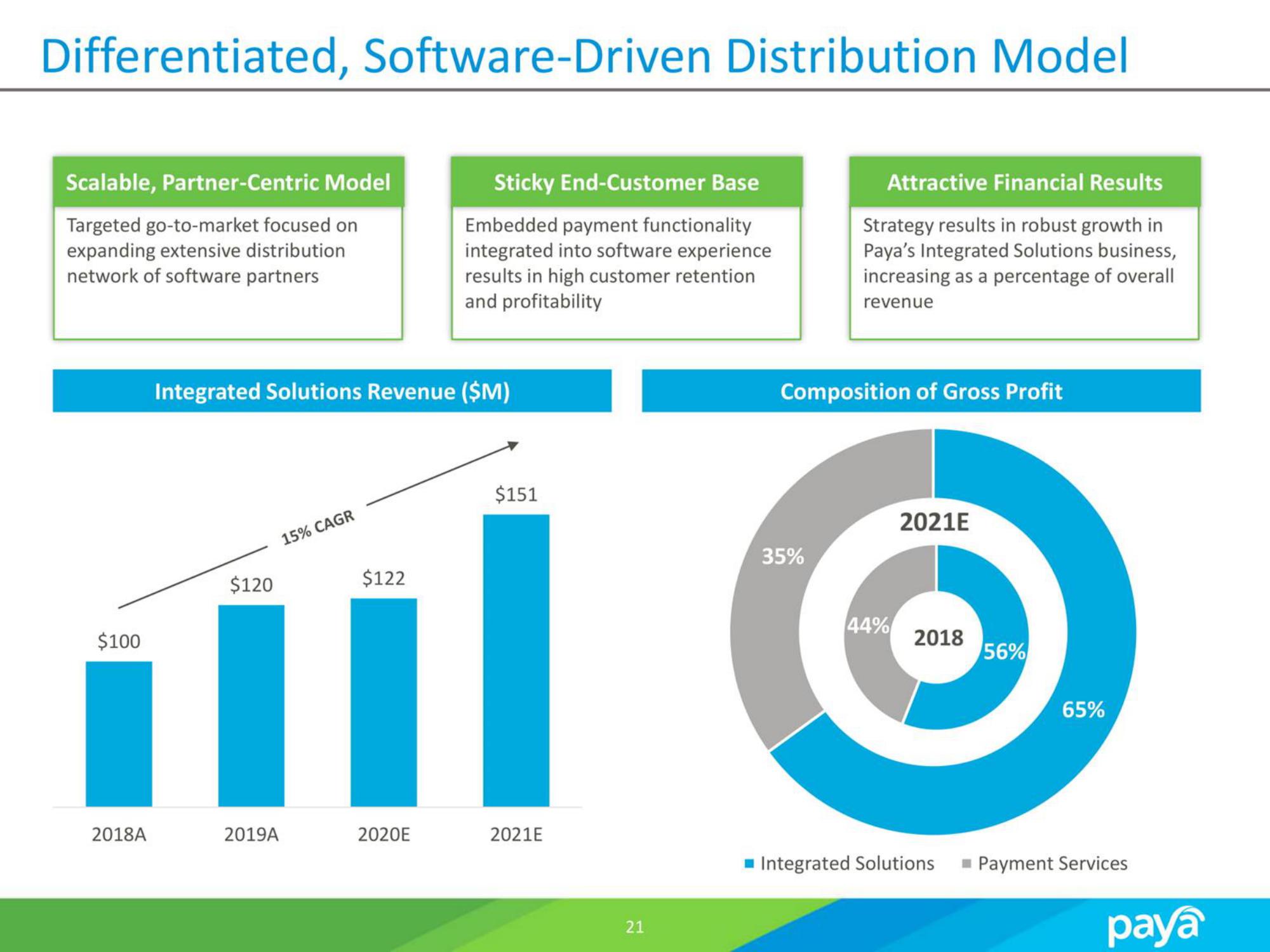This screenshot has width=1270, height=952.
Task: Click text 'Targeted go-to-market focused on'
Action: [x=212, y=225]
